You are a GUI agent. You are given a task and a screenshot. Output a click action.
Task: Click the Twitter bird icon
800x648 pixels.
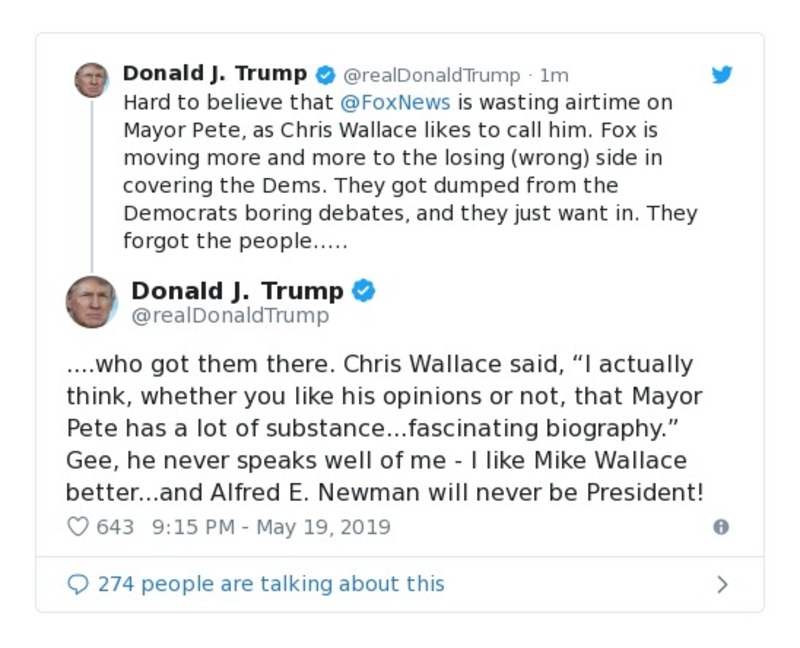722,74
